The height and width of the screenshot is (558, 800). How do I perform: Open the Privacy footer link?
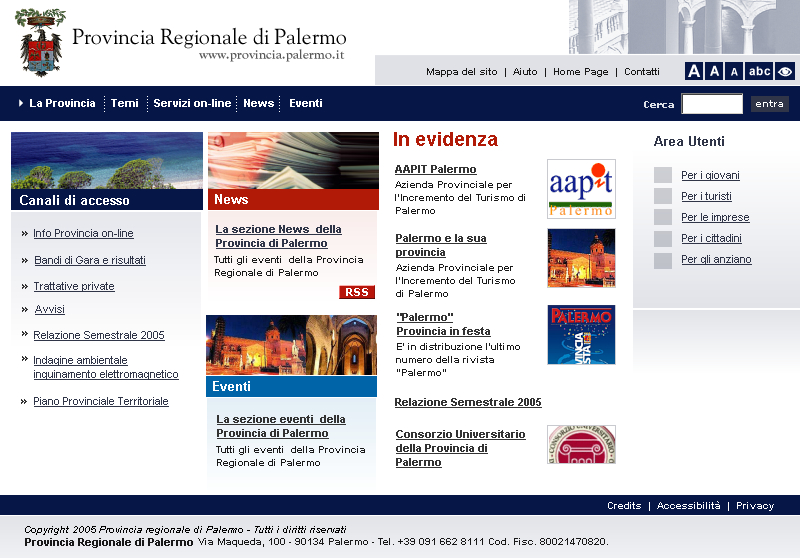(x=755, y=505)
